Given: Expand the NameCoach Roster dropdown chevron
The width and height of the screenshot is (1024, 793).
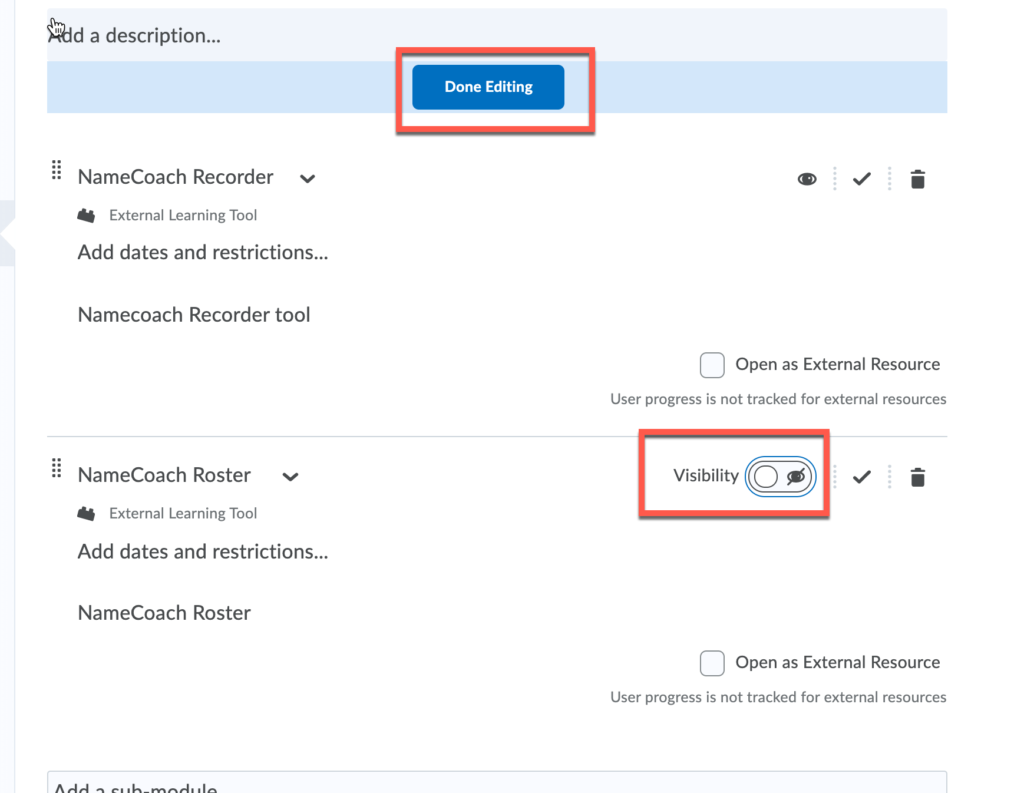Looking at the screenshot, I should (x=291, y=477).
